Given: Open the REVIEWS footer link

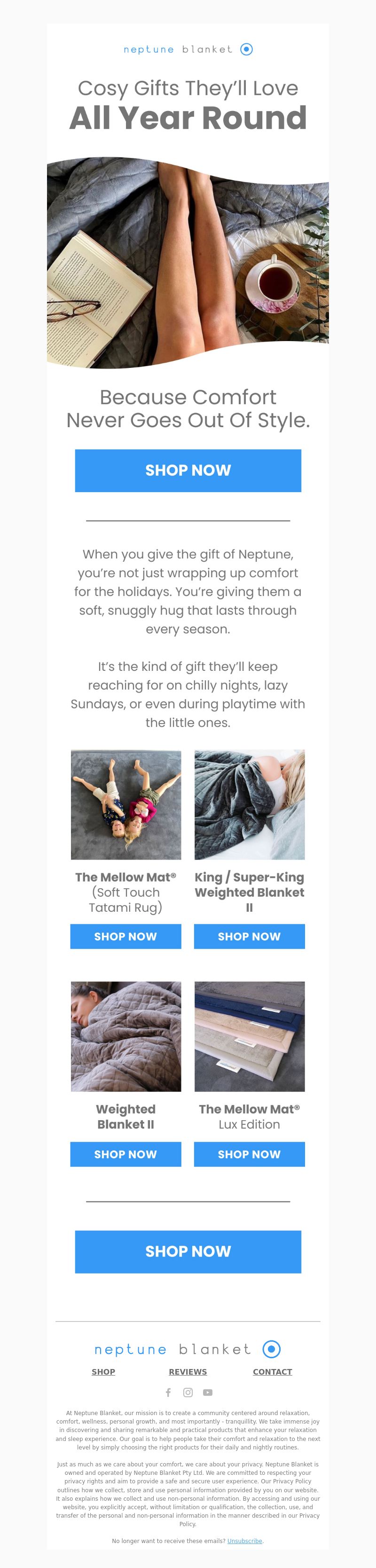Looking at the screenshot, I should click(x=188, y=1371).
